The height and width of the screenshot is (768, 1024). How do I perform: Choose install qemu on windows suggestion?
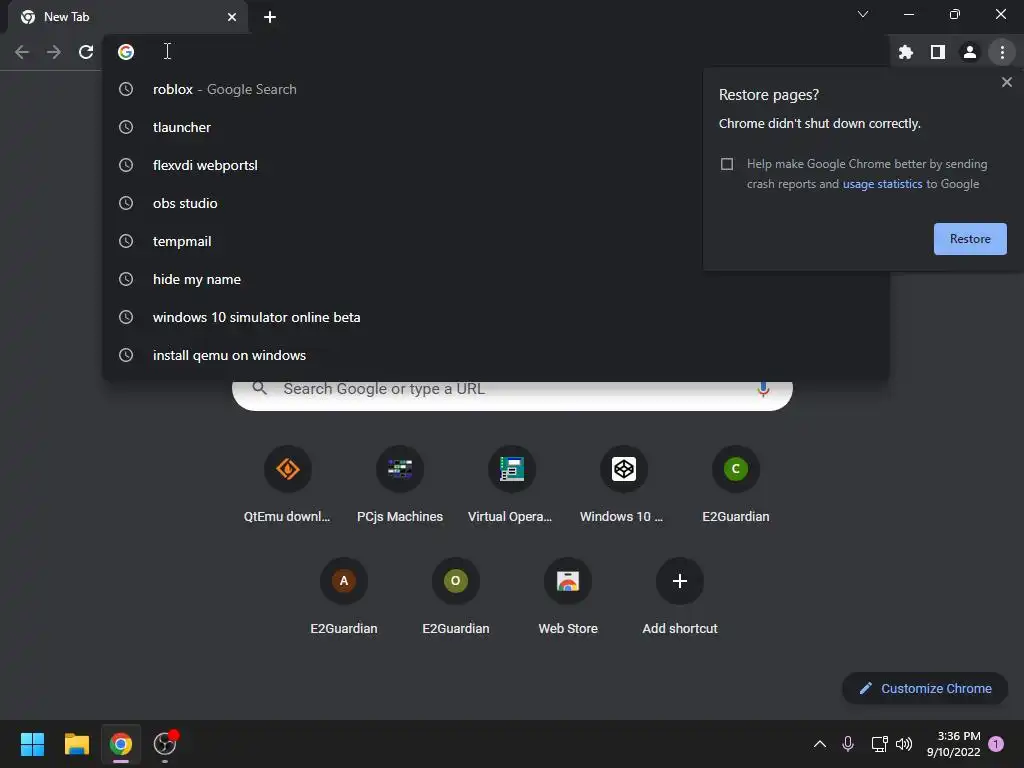tap(496, 355)
